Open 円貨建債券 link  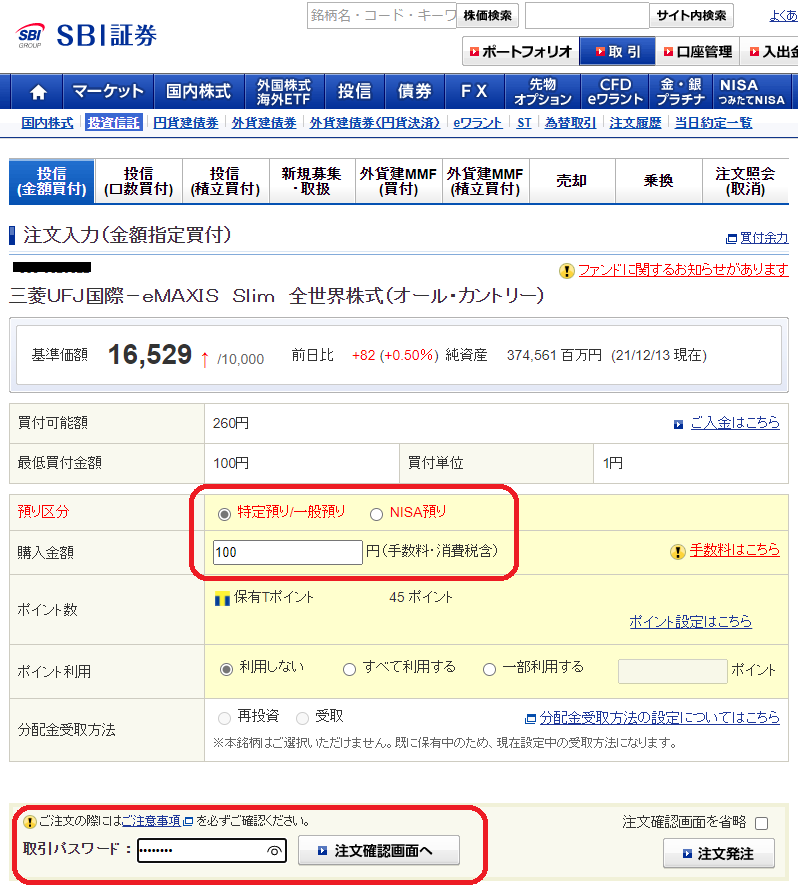tap(186, 123)
